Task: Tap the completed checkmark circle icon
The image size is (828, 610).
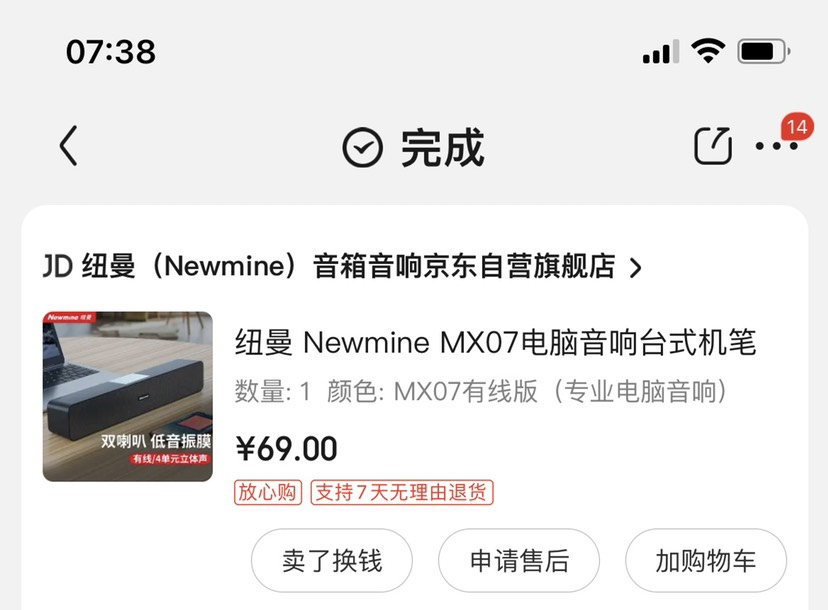Action: click(x=362, y=147)
